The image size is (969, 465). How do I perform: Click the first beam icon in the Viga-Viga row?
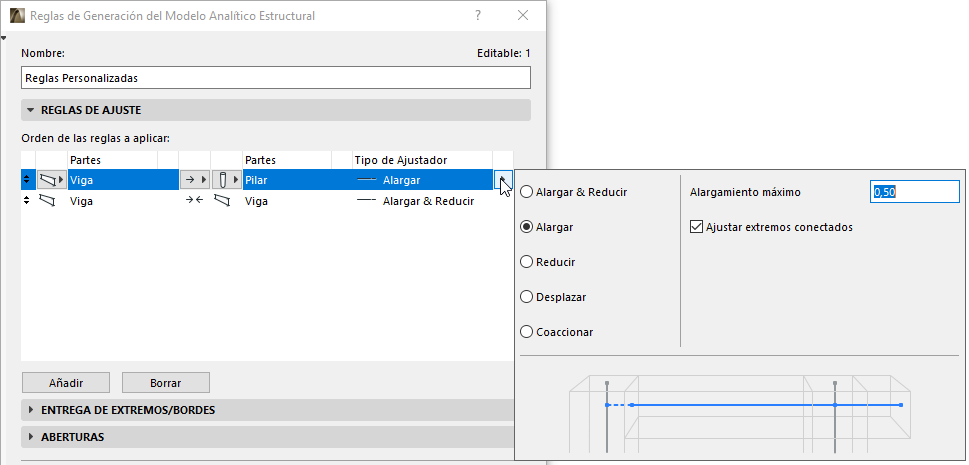point(47,201)
